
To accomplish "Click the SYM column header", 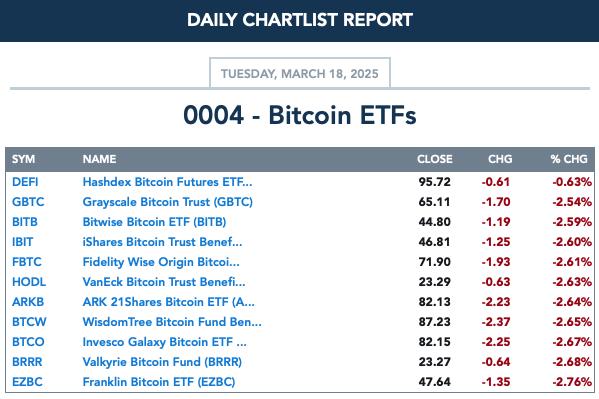I will 23,159.
